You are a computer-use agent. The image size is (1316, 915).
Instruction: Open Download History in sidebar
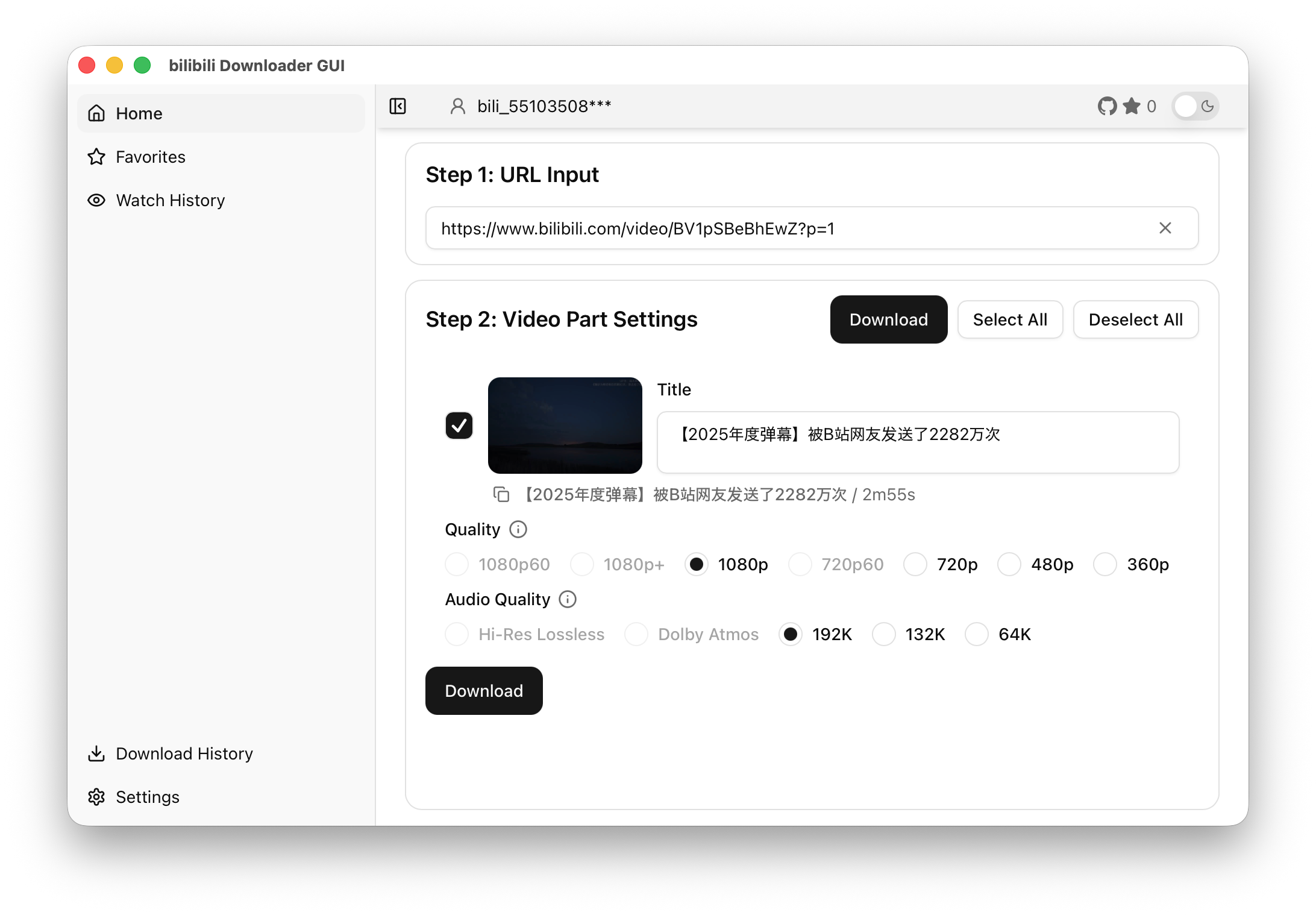221,753
